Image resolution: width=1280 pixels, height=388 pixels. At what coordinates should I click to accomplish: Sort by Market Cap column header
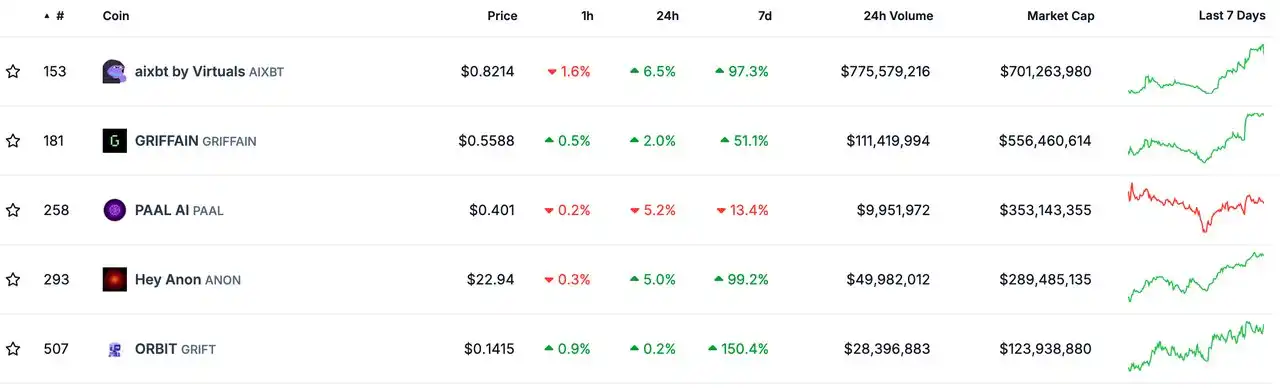tap(1060, 16)
